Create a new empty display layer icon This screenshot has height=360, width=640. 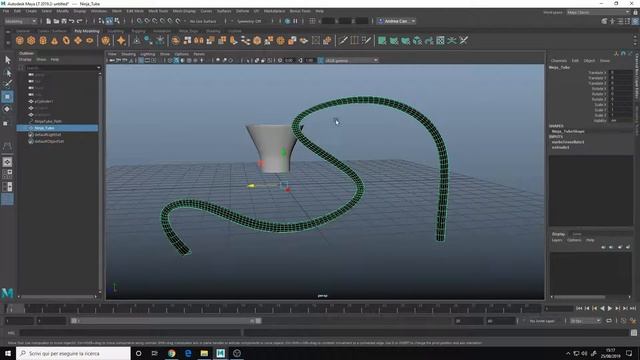pyautogui.click(x=620, y=247)
